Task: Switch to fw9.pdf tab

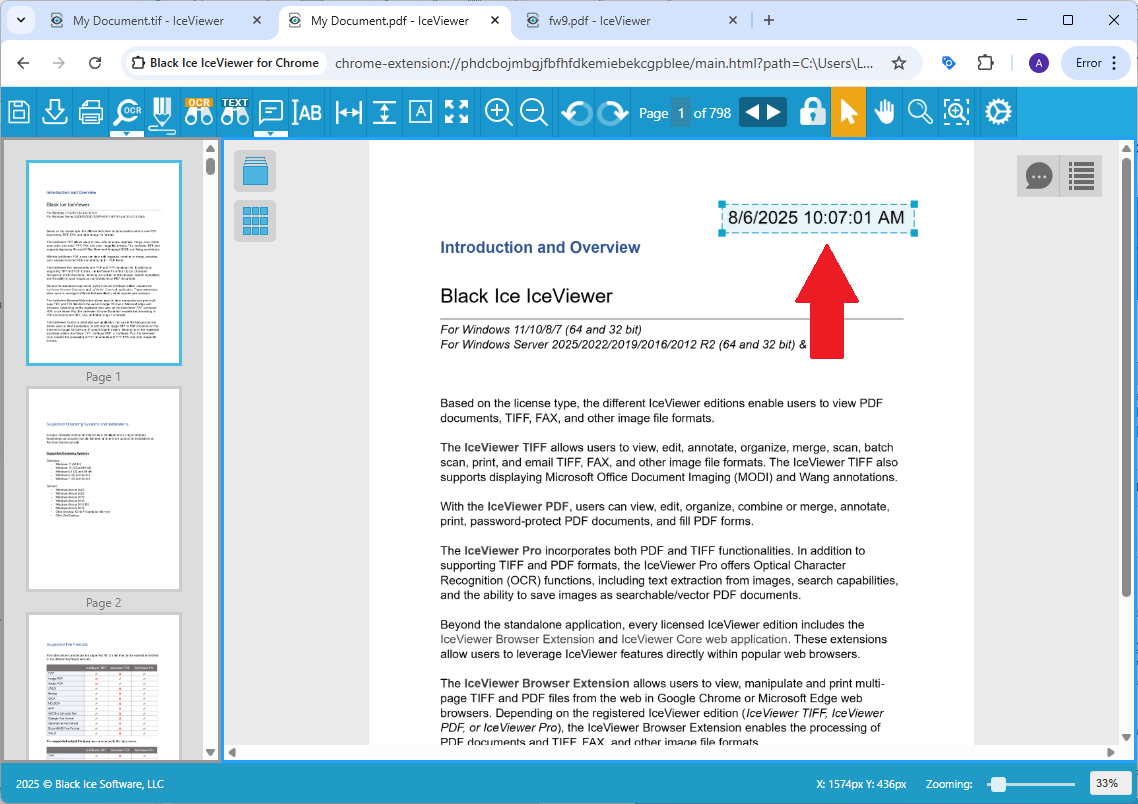Action: pyautogui.click(x=599, y=20)
